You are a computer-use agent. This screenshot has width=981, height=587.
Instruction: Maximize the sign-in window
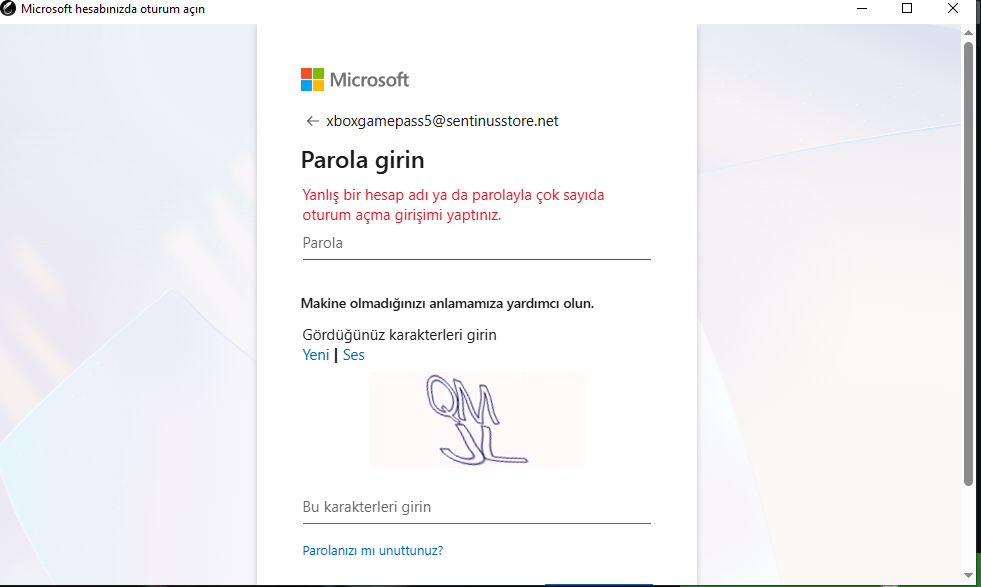coord(907,9)
